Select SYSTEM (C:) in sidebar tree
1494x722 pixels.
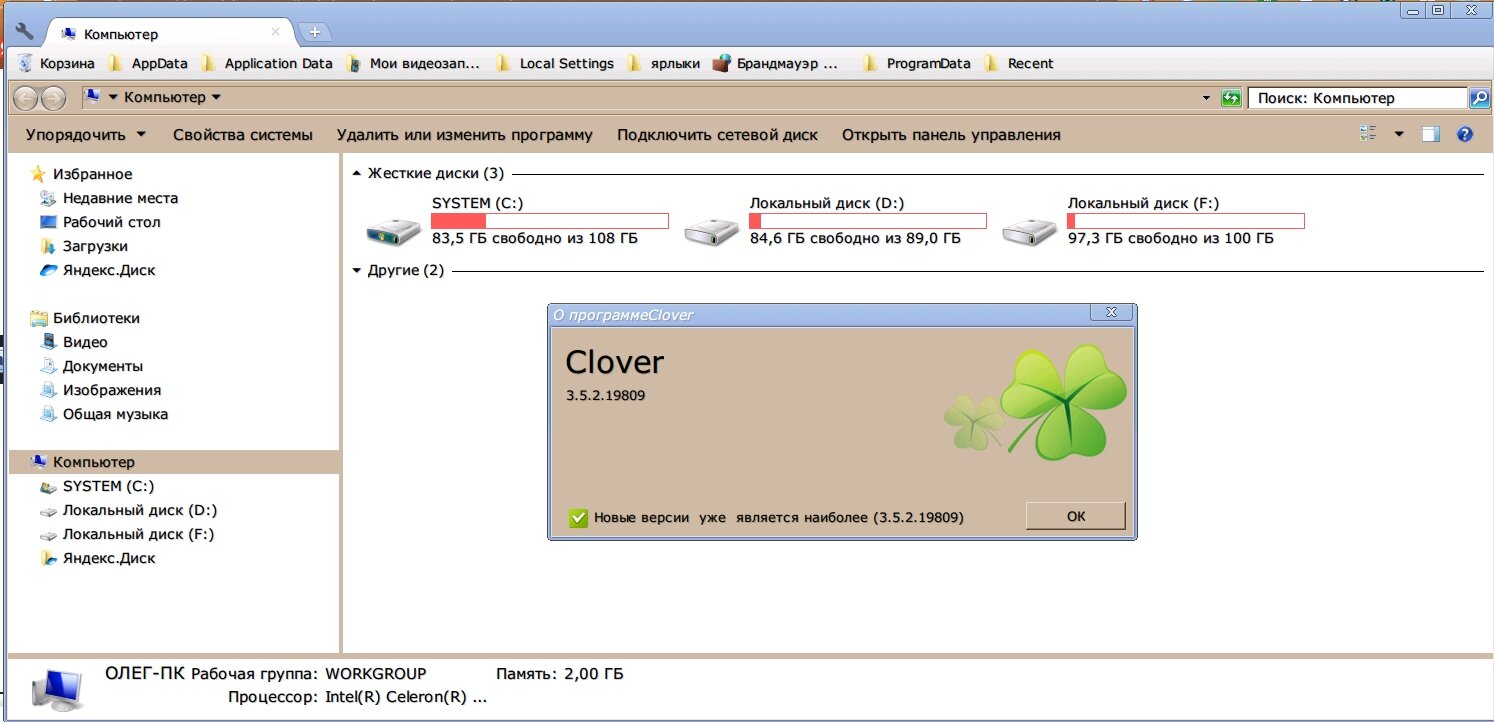click(108, 486)
